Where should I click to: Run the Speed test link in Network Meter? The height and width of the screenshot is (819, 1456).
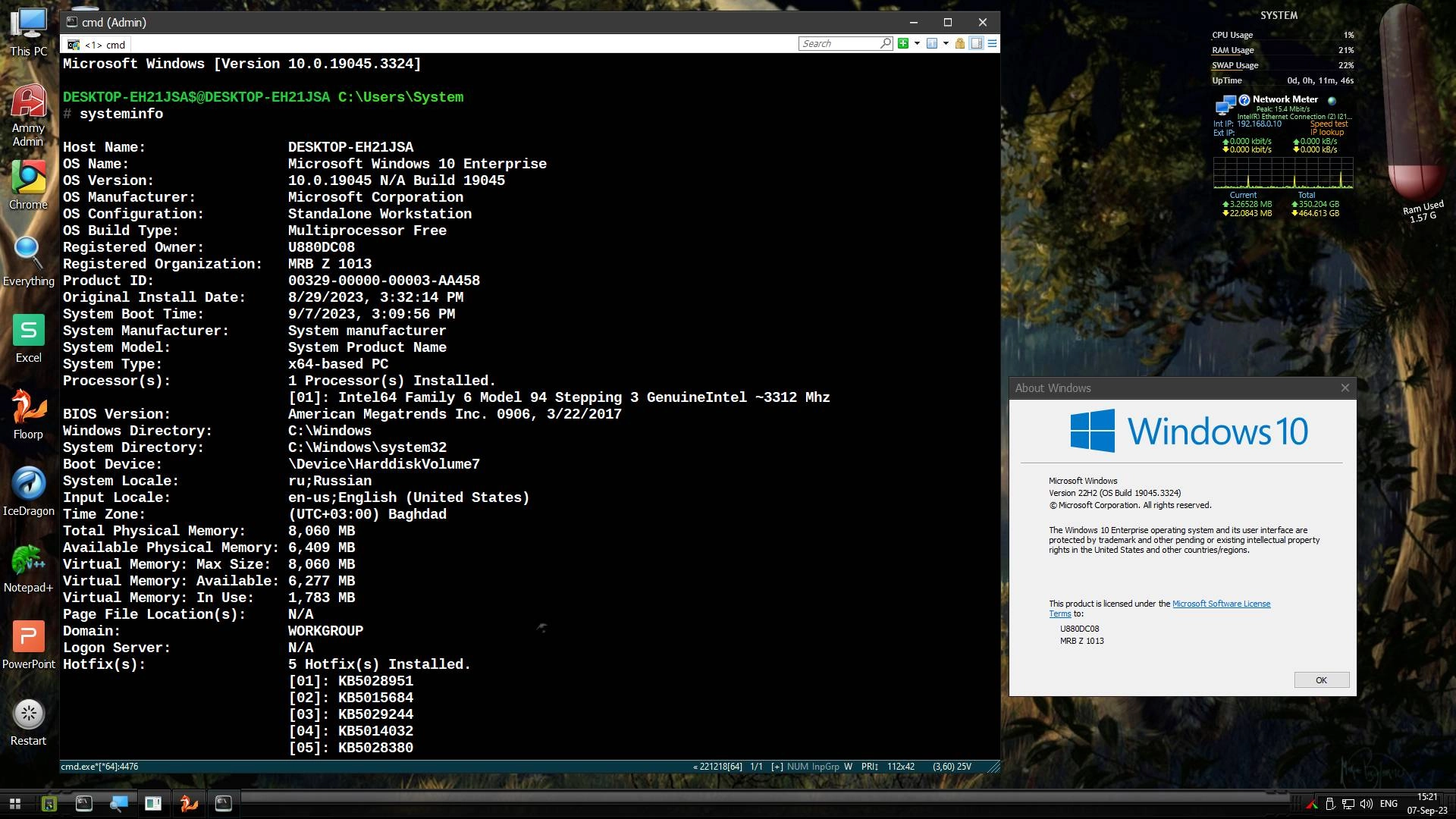(x=1329, y=124)
